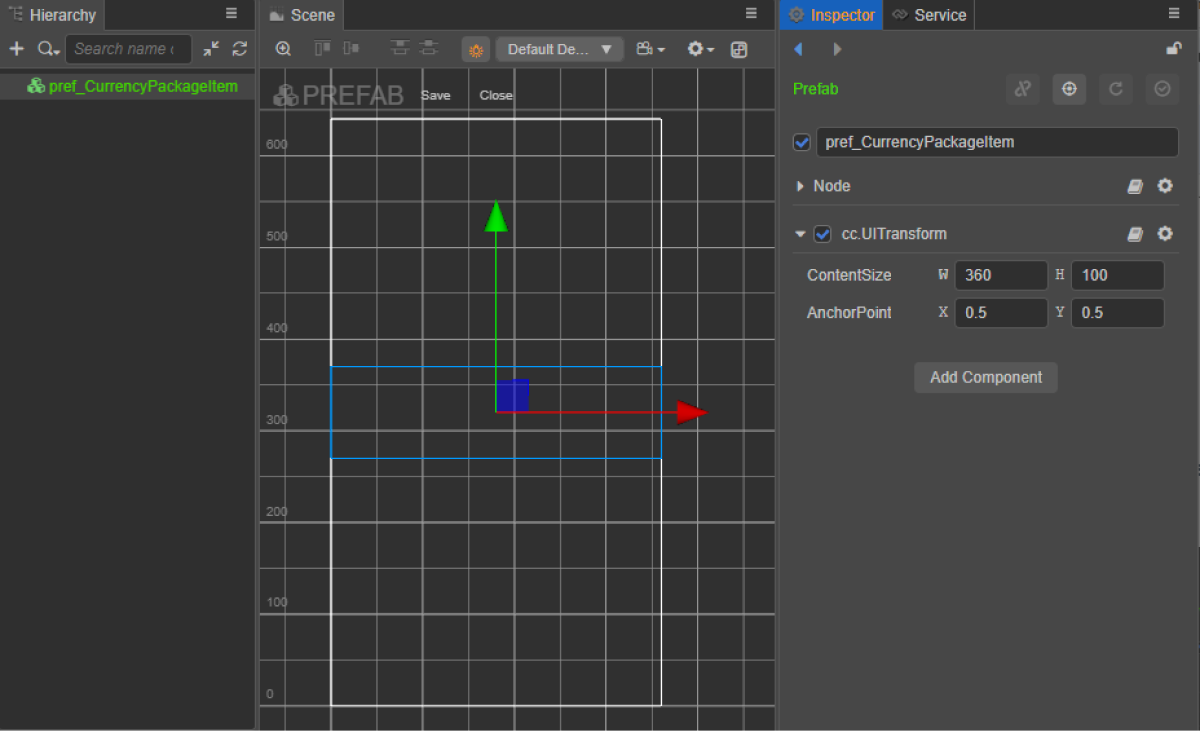Disable the cc.UITransform component checkbox

pyautogui.click(x=822, y=234)
